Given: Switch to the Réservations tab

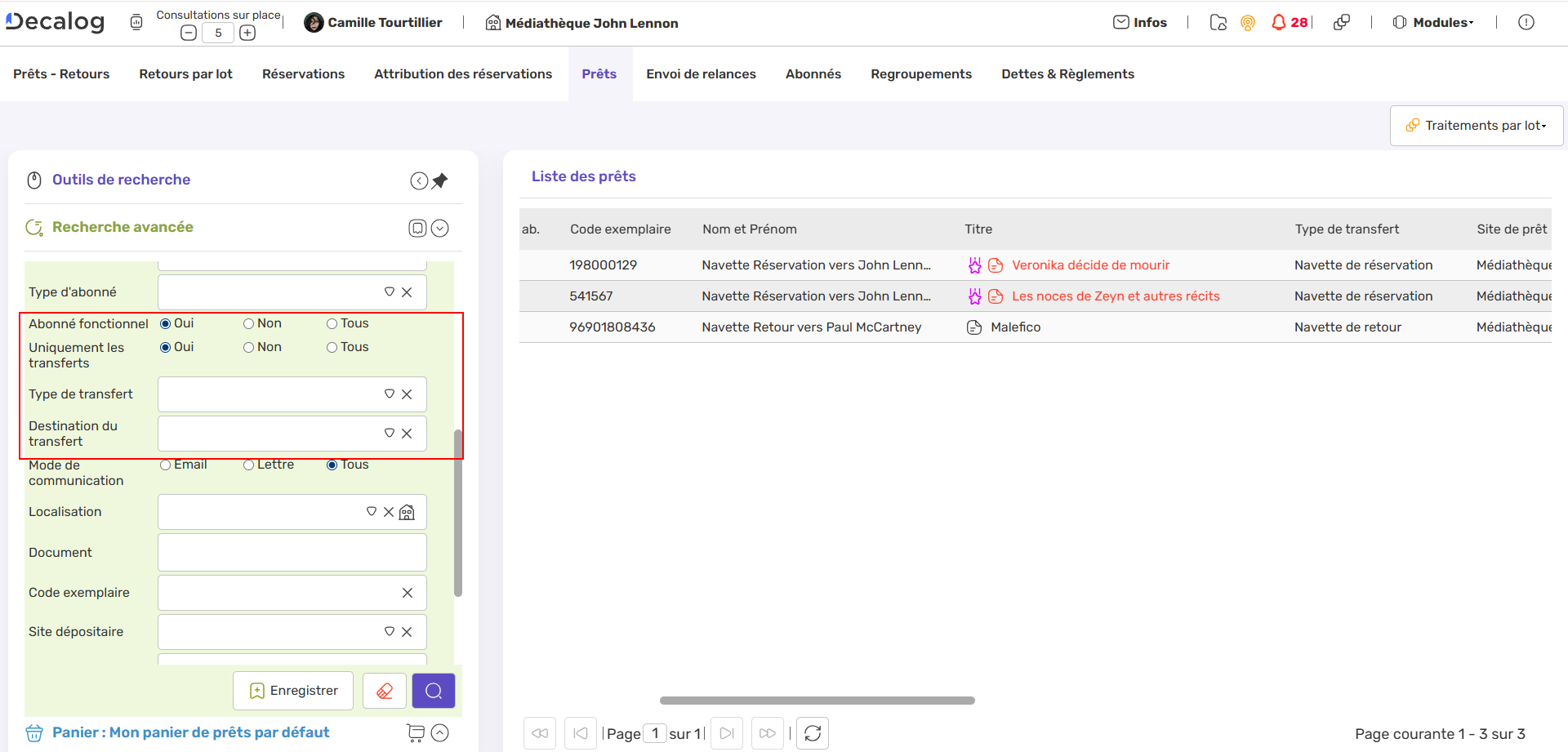Looking at the screenshot, I should click(303, 74).
